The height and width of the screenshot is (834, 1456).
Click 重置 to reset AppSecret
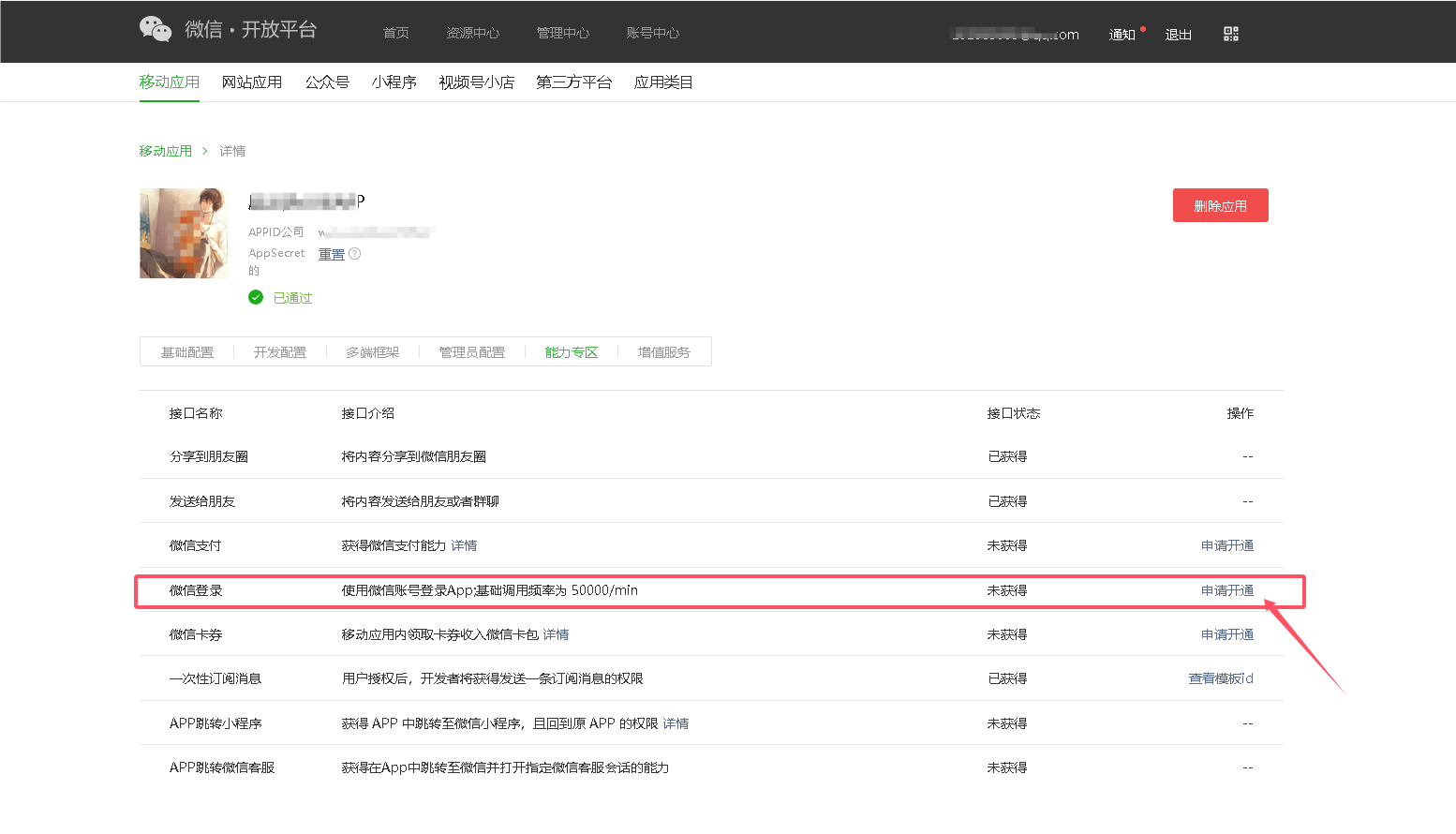[332, 254]
